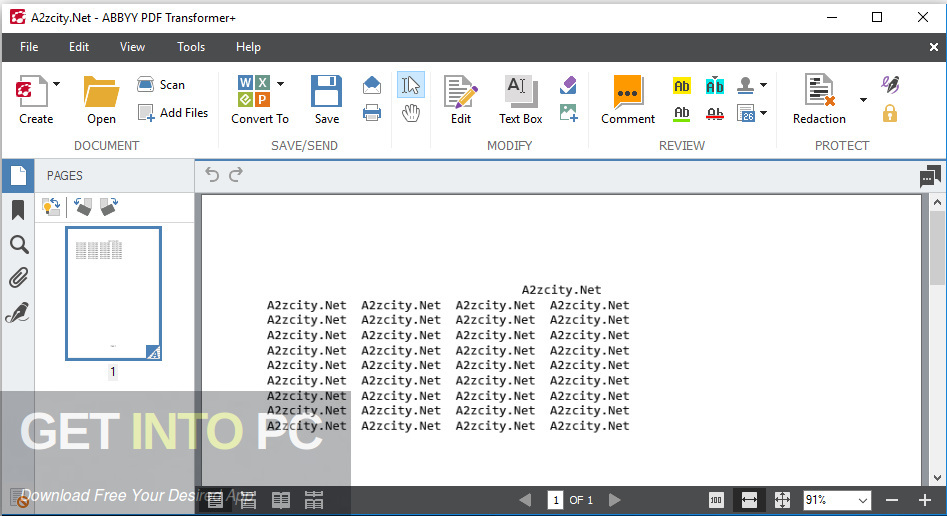Click the page number input field
Viewport: 947px width, 516px height.
click(556, 500)
